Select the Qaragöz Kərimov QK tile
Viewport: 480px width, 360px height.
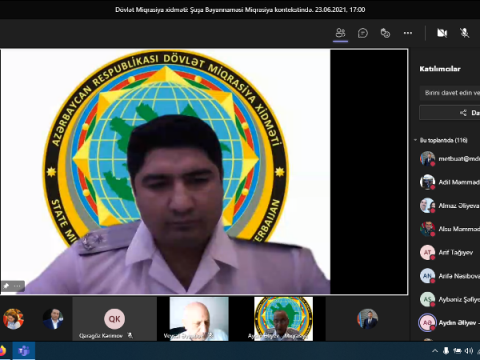pyautogui.click(x=114, y=319)
